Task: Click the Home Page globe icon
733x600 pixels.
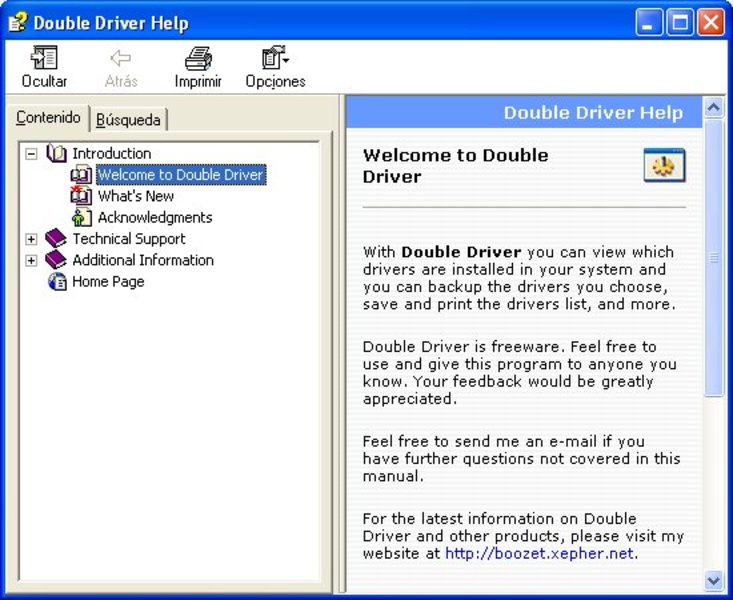Action: tap(57, 282)
